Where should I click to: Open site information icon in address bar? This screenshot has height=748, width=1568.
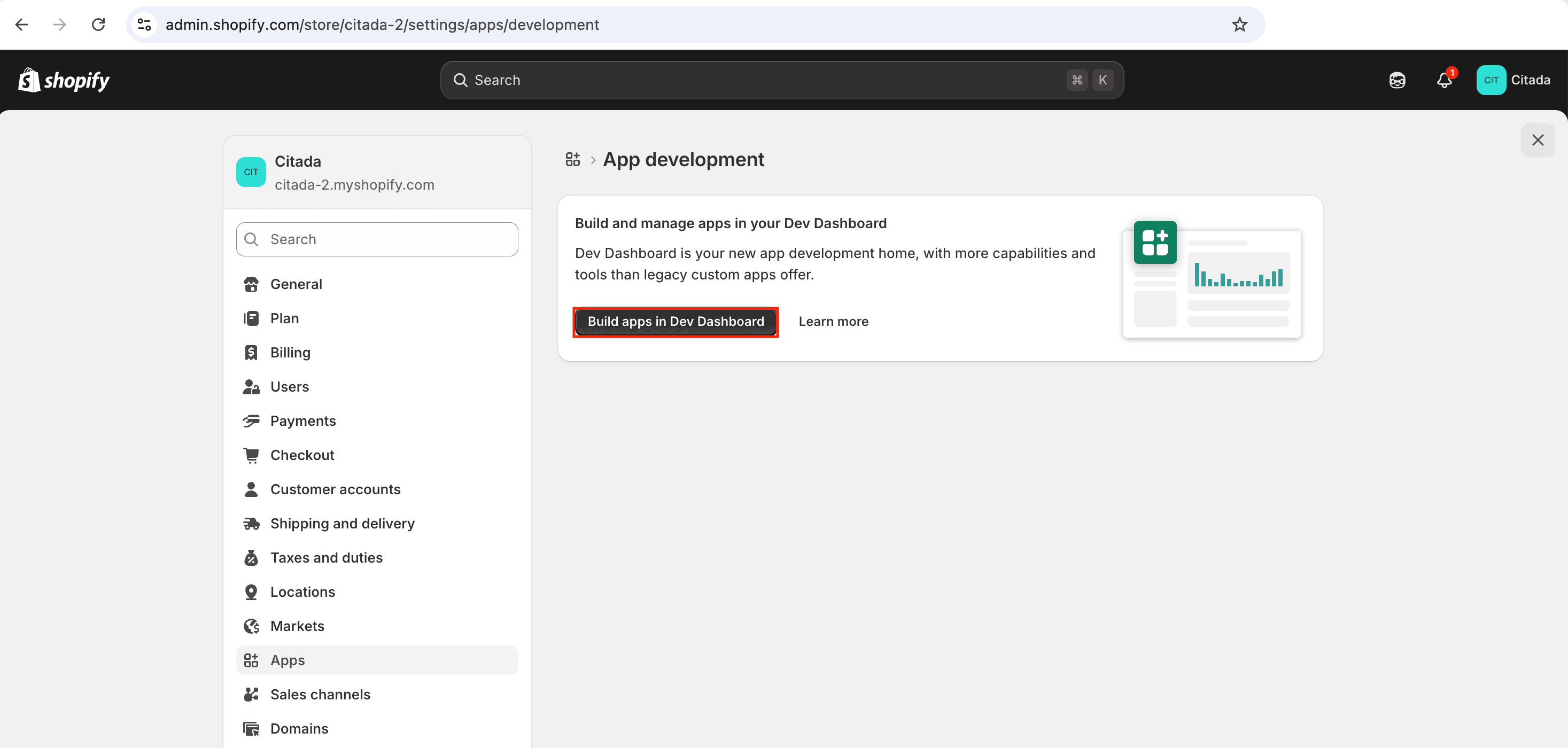pos(144,25)
